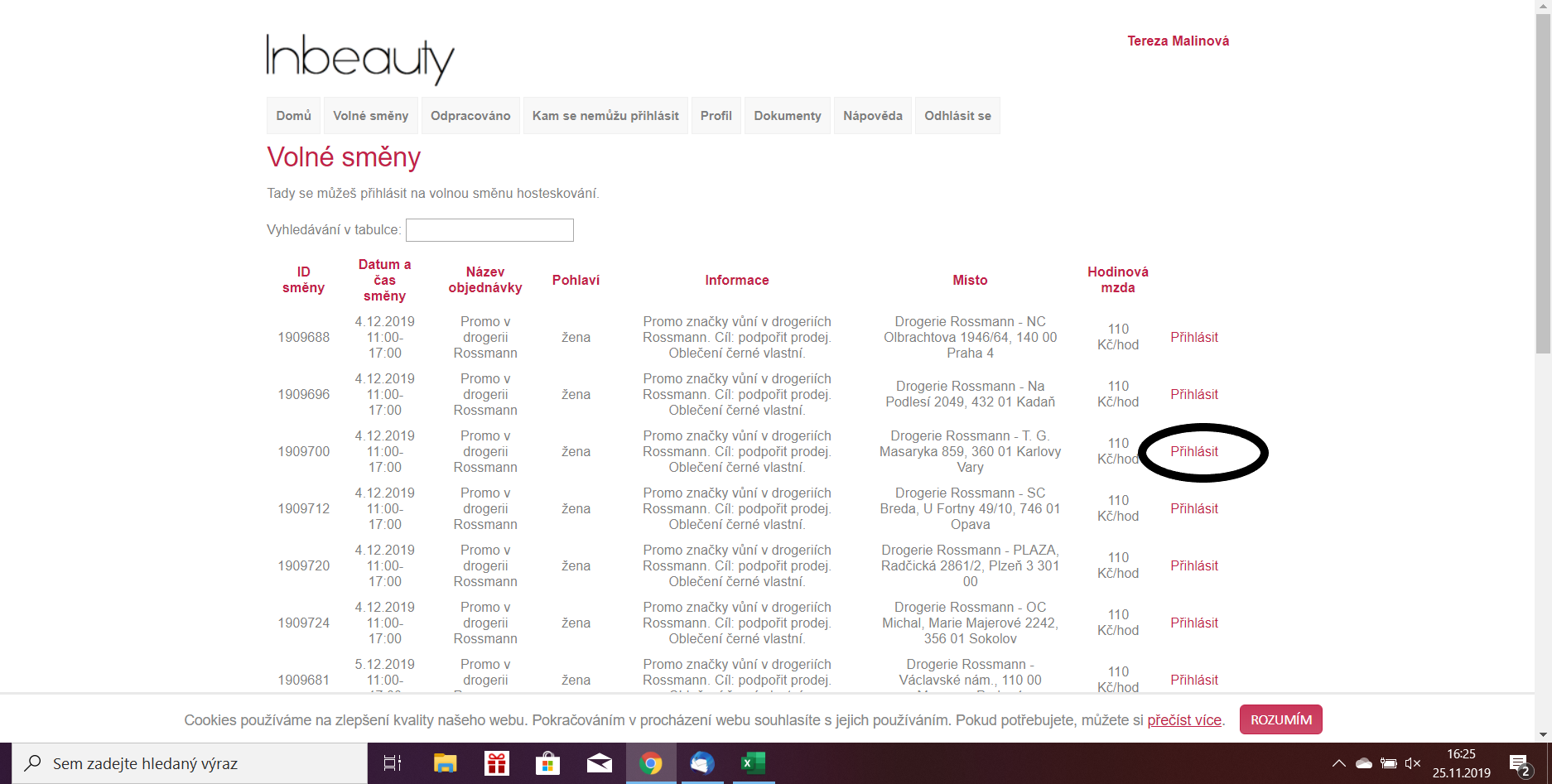
Task: Open Odpracováno menu item
Action: point(470,116)
